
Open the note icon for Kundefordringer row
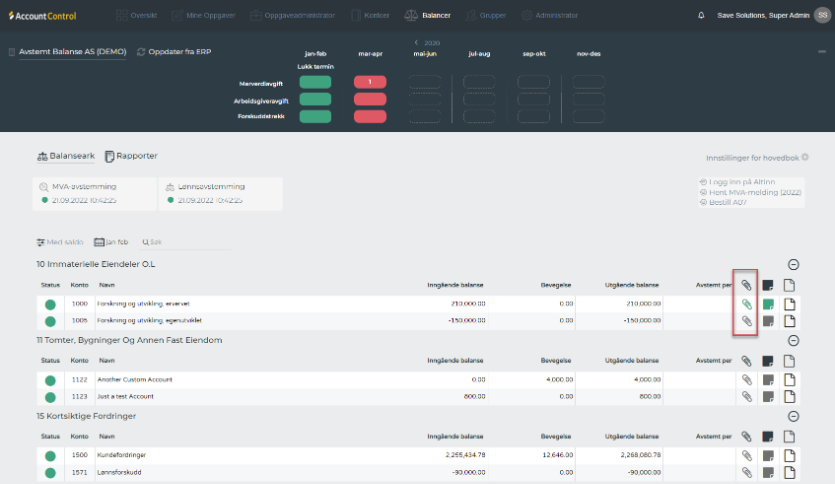point(768,455)
